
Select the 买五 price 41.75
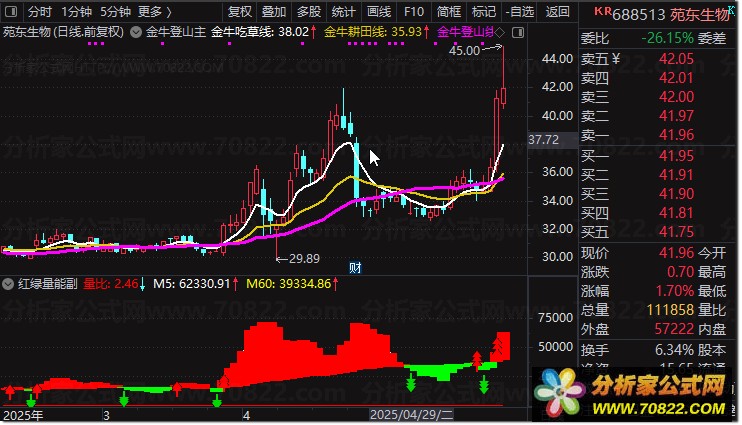(676, 232)
